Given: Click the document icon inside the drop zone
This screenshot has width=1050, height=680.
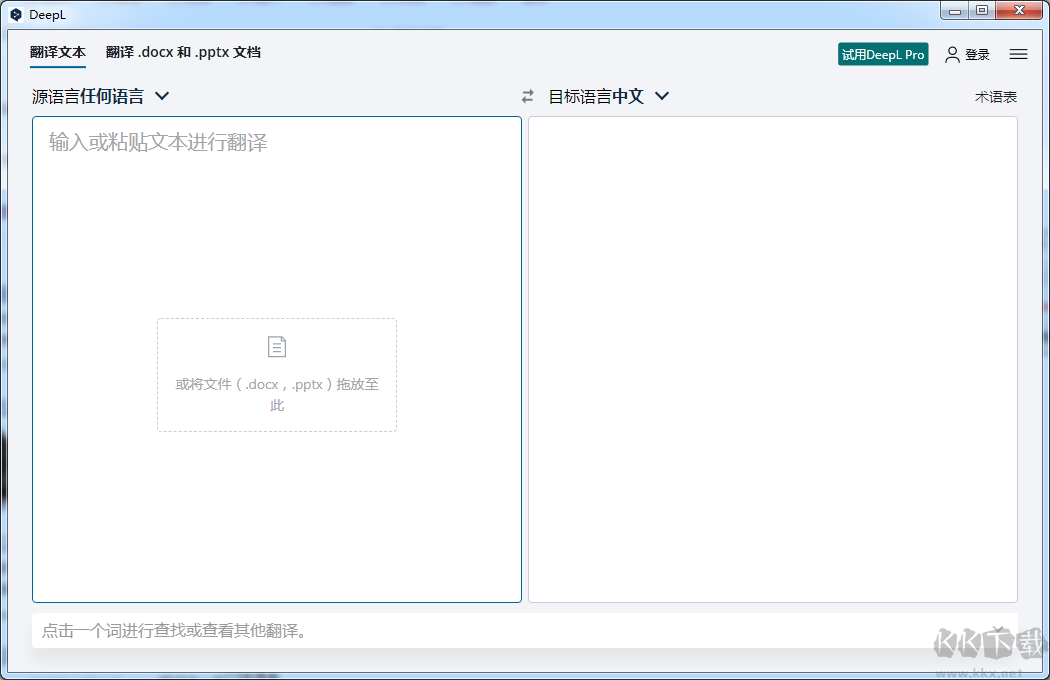Looking at the screenshot, I should [276, 346].
